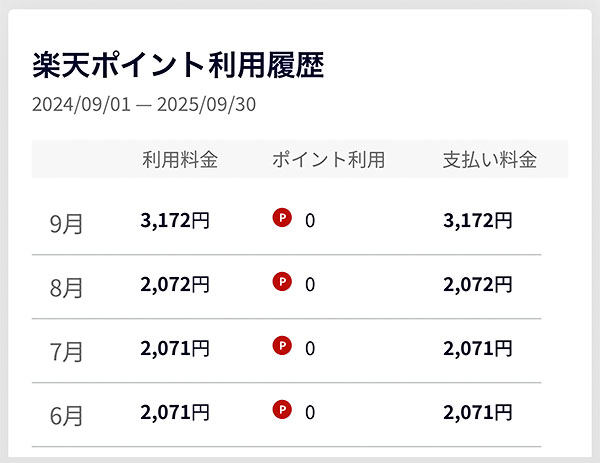Click August payment amount 2,072円
600x463 pixels.
pyautogui.click(x=477, y=284)
